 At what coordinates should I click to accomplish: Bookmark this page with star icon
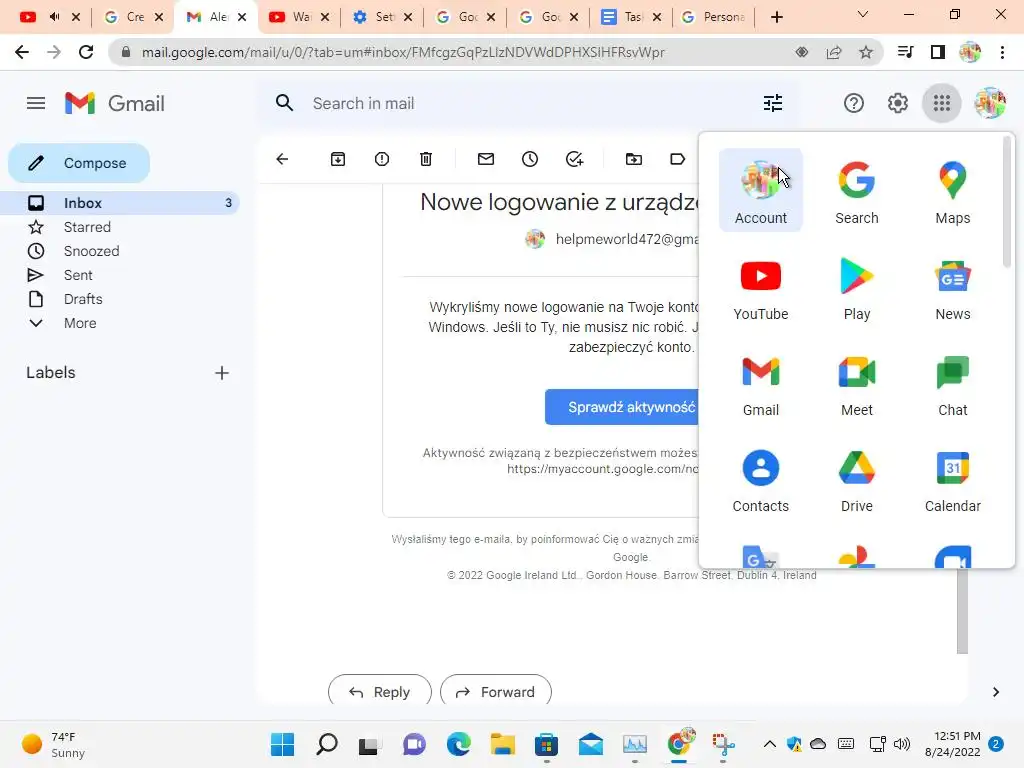(865, 52)
